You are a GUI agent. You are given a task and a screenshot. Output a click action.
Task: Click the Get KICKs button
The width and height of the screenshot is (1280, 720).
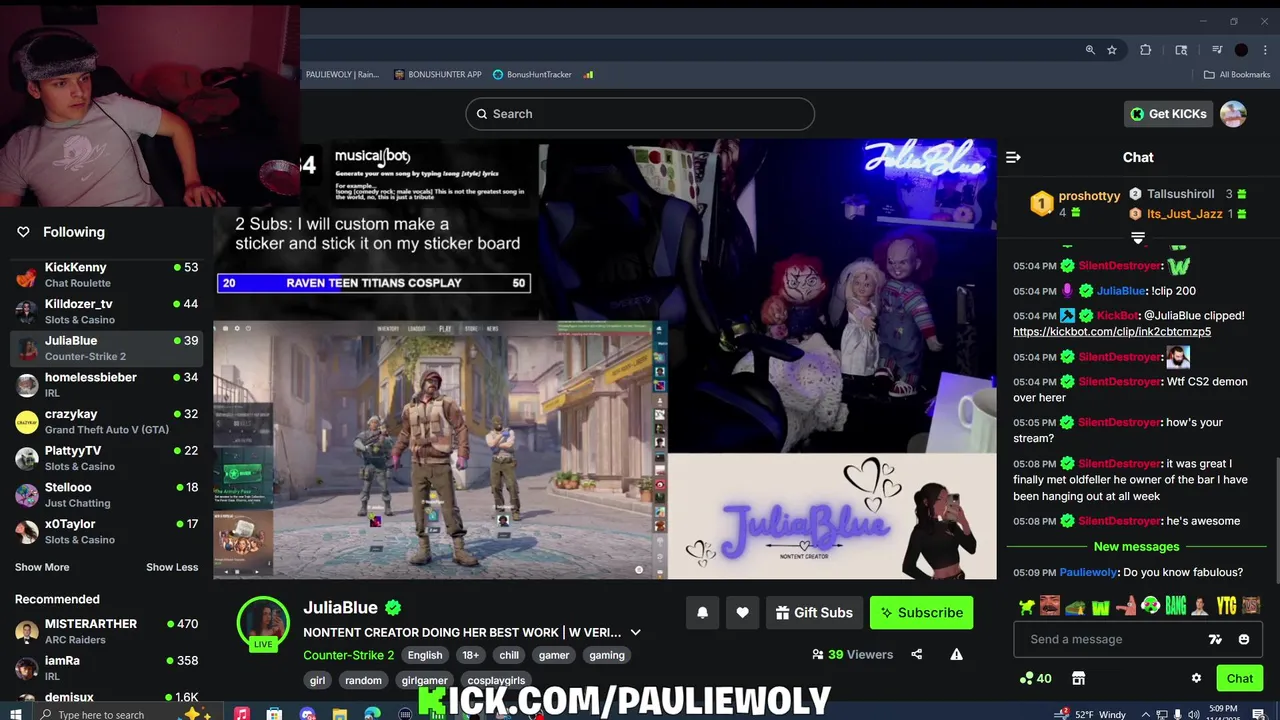pos(1168,114)
